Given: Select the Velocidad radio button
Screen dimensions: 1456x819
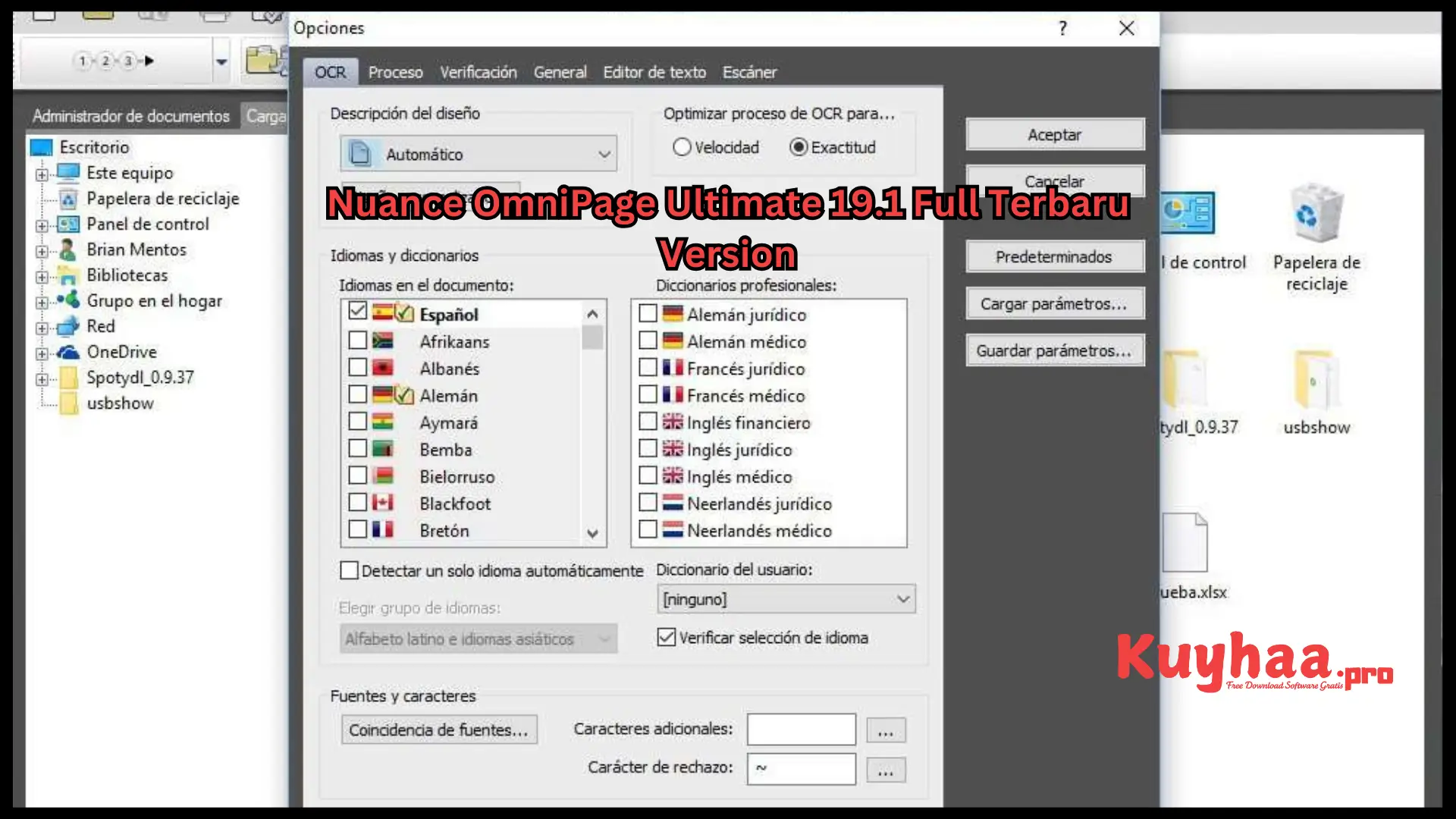Looking at the screenshot, I should (682, 147).
